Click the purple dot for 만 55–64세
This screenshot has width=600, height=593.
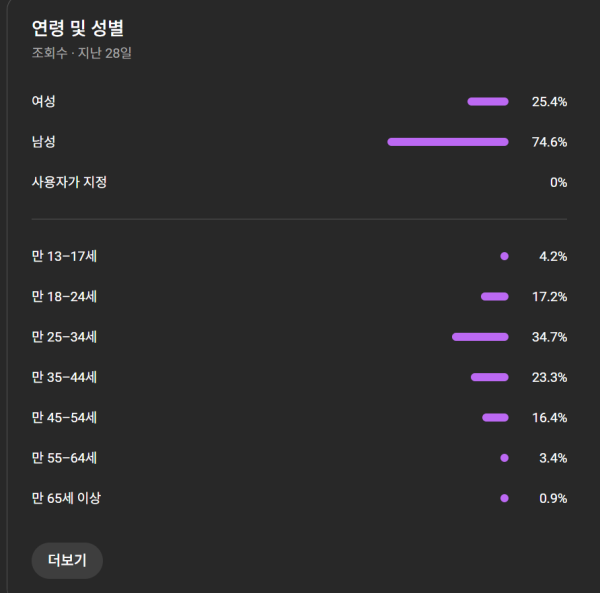coord(504,458)
